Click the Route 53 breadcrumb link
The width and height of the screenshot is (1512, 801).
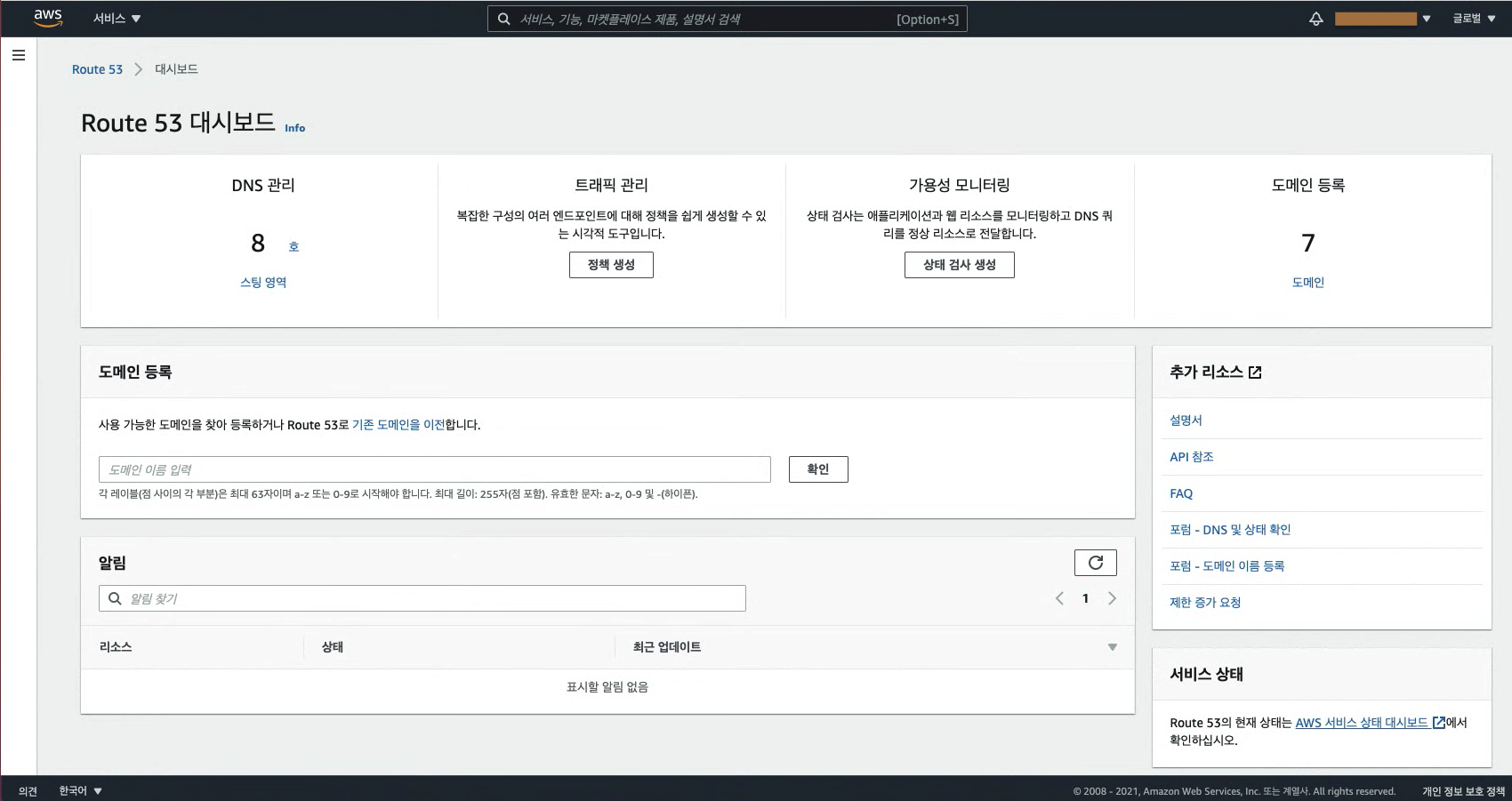pyautogui.click(x=97, y=69)
